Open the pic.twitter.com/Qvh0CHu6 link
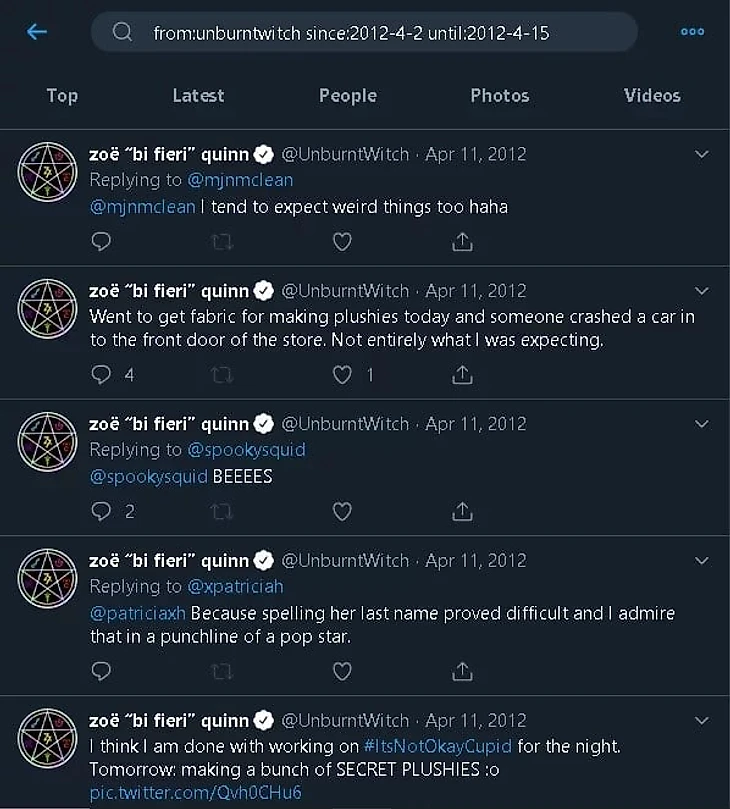 pos(195,793)
